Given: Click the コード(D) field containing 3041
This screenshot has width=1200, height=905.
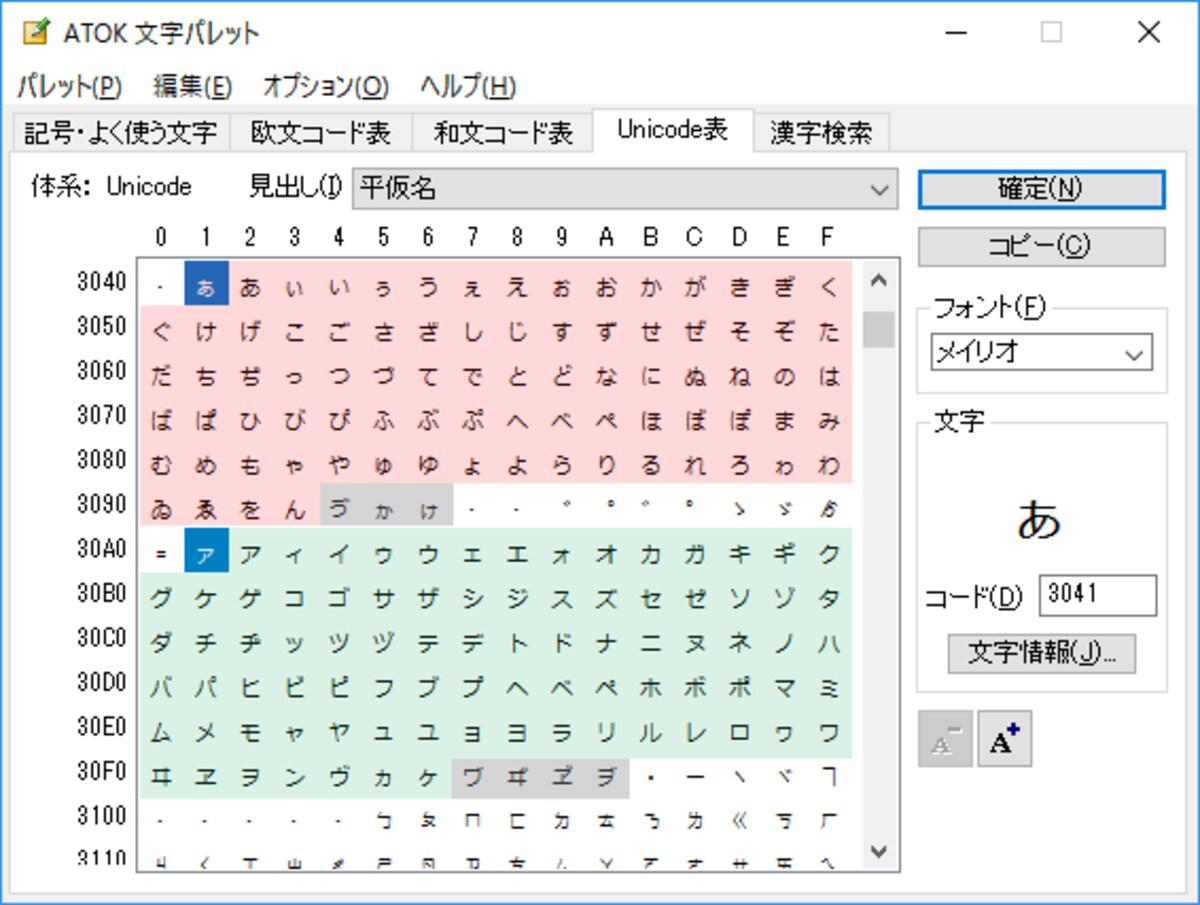Looking at the screenshot, I should tap(1097, 595).
